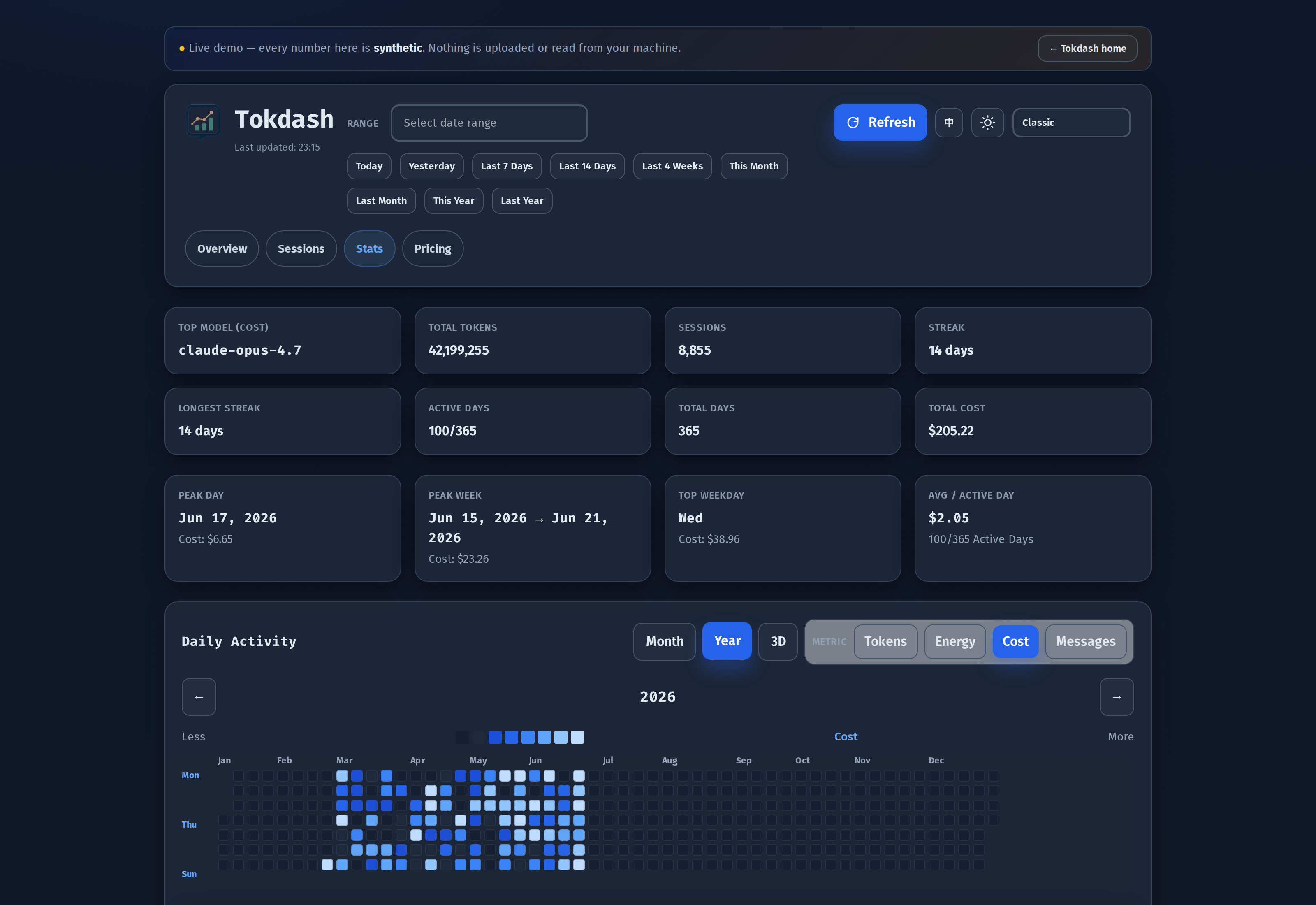The height and width of the screenshot is (905, 1316).
Task: Set metric to Energy
Action: coord(955,641)
